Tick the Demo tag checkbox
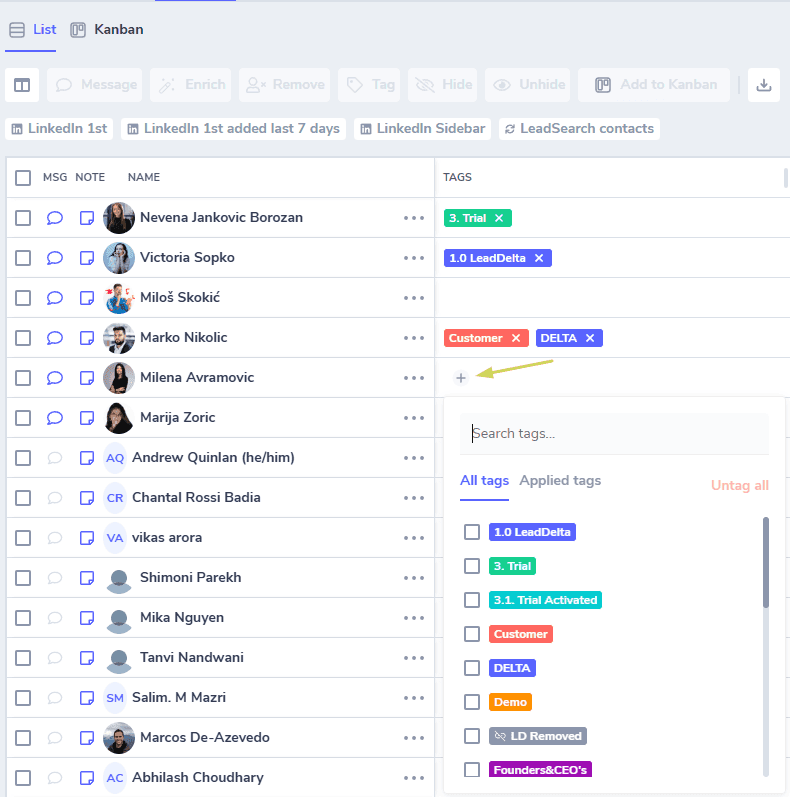790x797 pixels. 472,702
